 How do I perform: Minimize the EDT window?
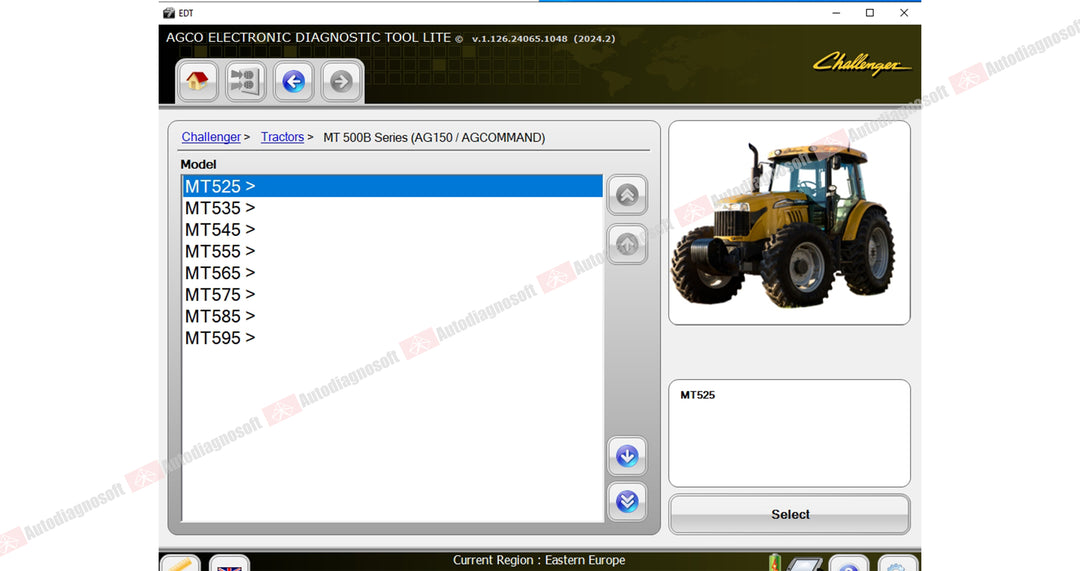click(x=836, y=12)
